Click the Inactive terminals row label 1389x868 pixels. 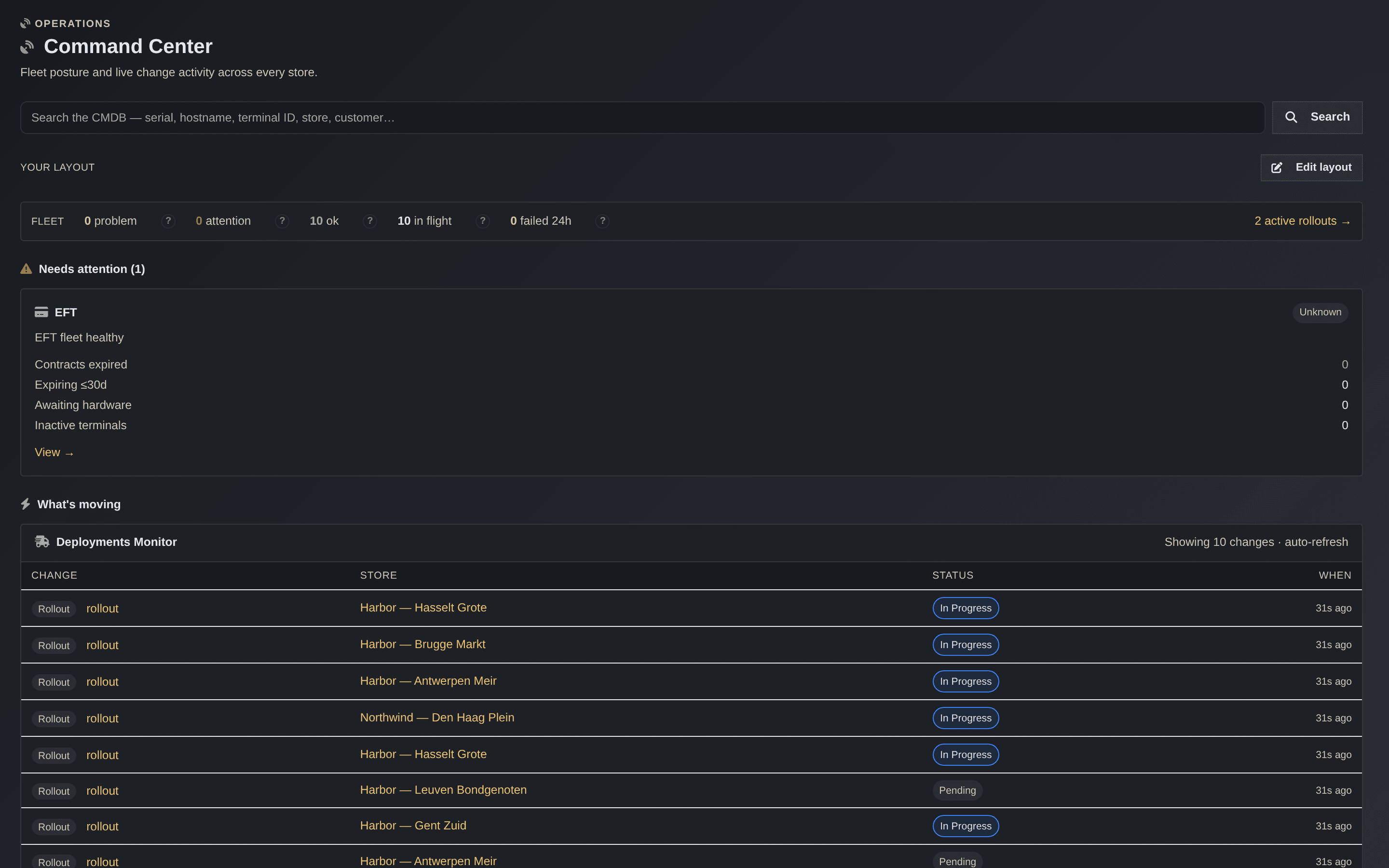click(x=81, y=425)
